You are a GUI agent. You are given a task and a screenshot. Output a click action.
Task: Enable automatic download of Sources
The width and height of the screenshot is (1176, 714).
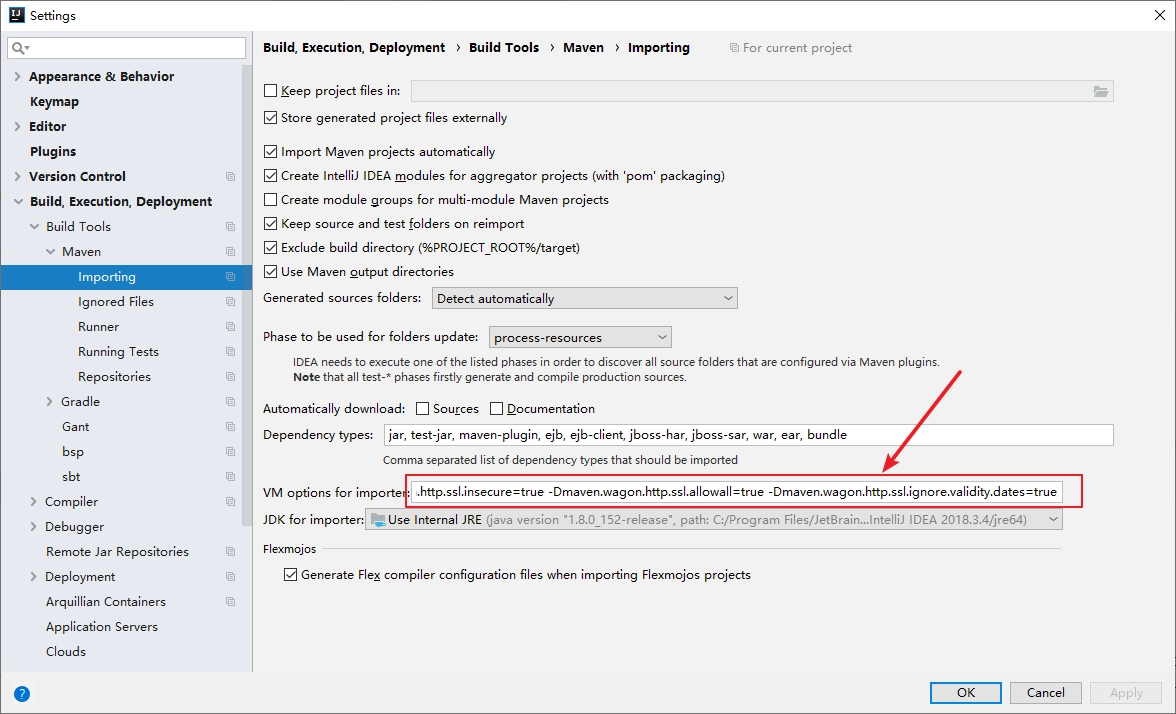[x=422, y=409]
